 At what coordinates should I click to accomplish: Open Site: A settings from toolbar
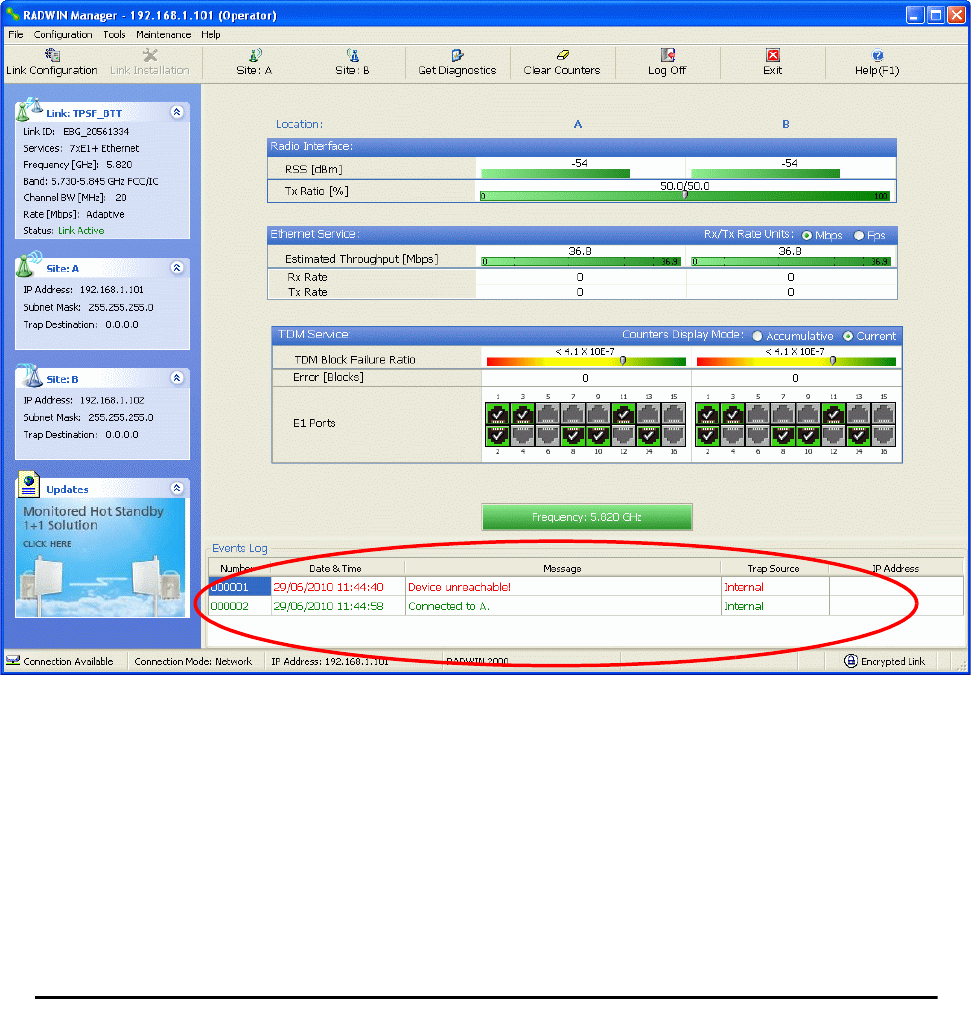(254, 63)
